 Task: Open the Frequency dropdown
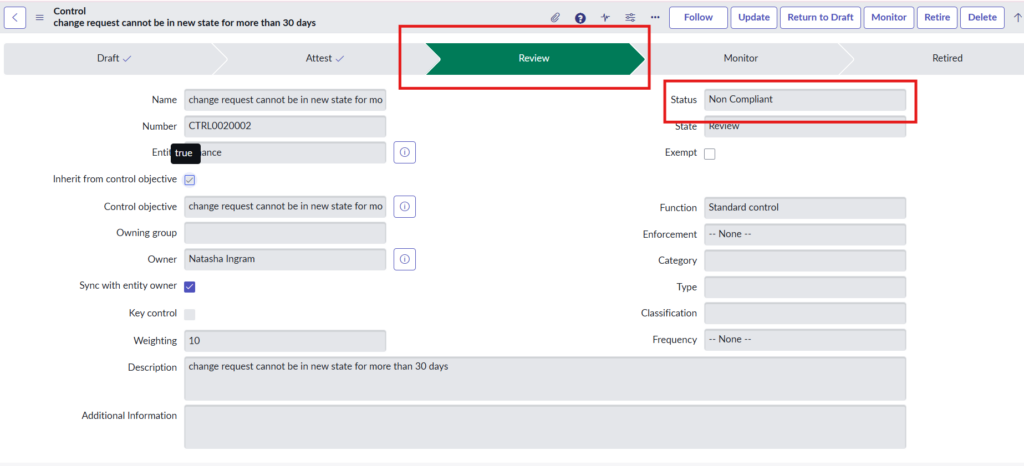click(804, 340)
